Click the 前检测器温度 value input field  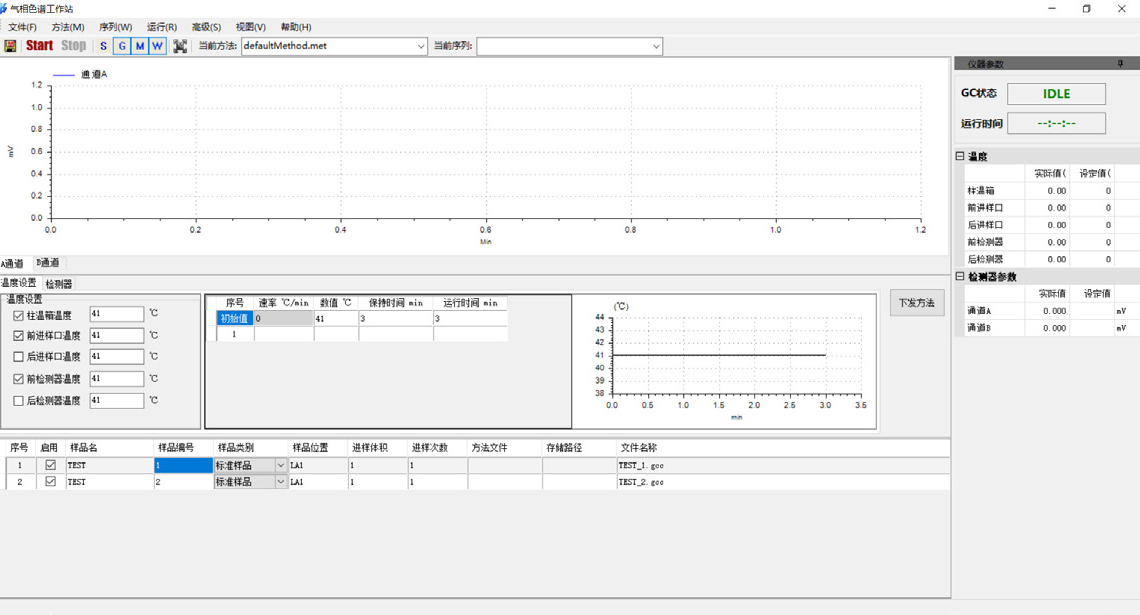coord(116,379)
